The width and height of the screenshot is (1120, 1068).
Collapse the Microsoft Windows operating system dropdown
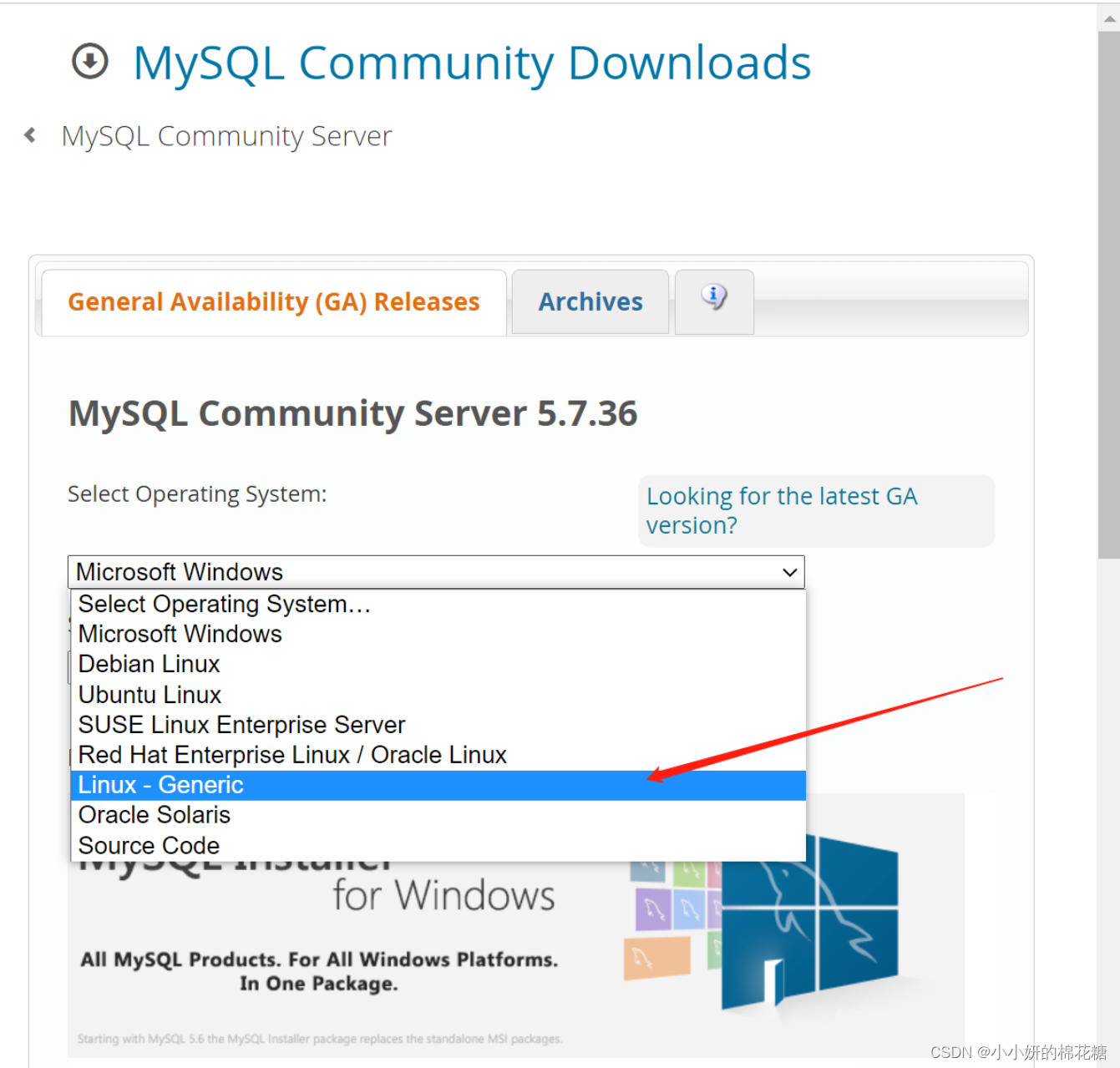(436, 572)
